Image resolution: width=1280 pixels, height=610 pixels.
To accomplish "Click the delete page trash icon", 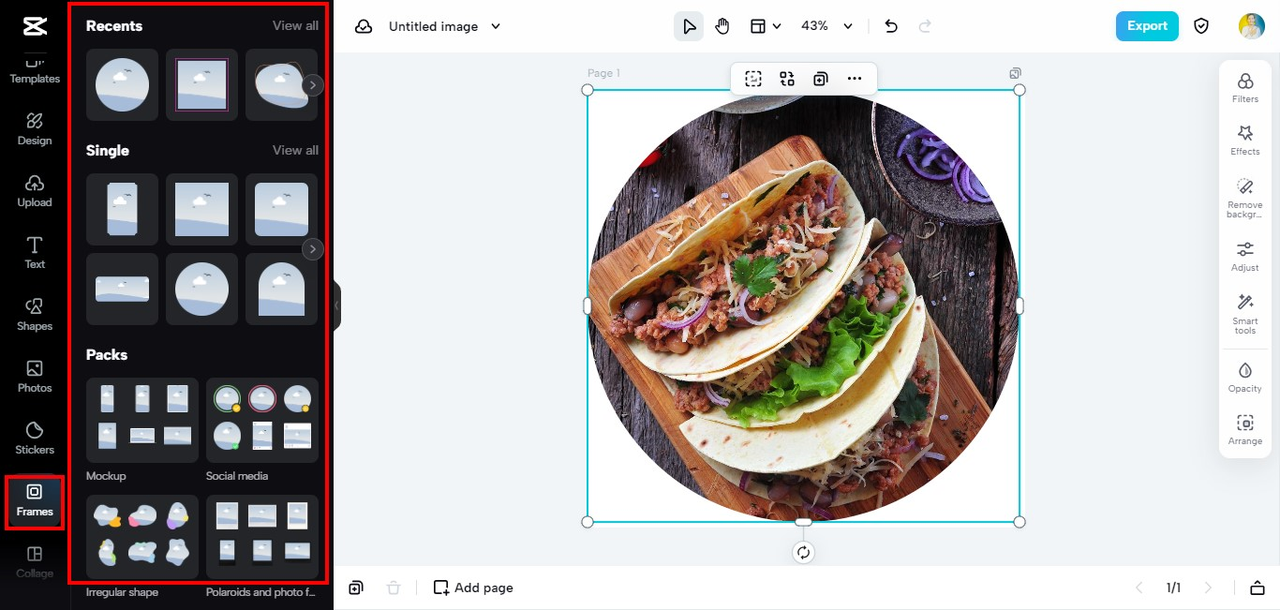I will coord(394,588).
